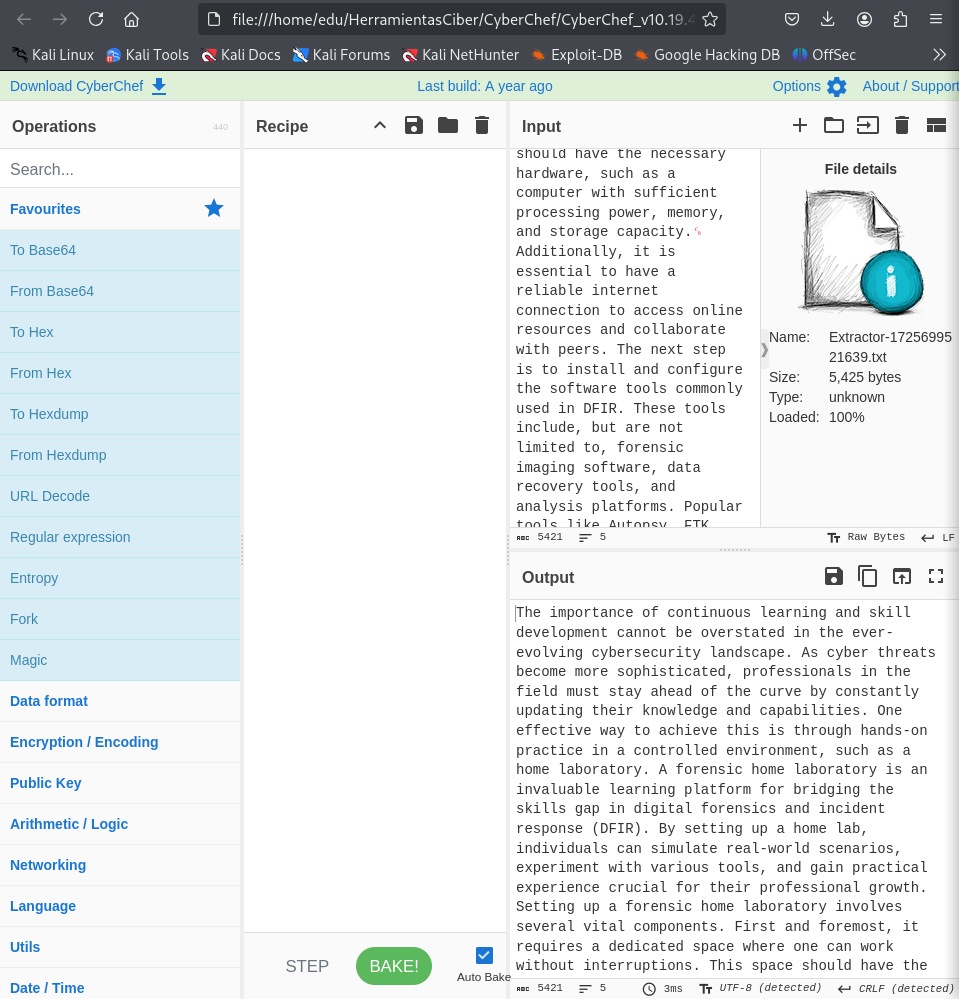Image resolution: width=959 pixels, height=999 pixels.
Task: Open the Kali Tools bookmark
Action: click(147, 55)
